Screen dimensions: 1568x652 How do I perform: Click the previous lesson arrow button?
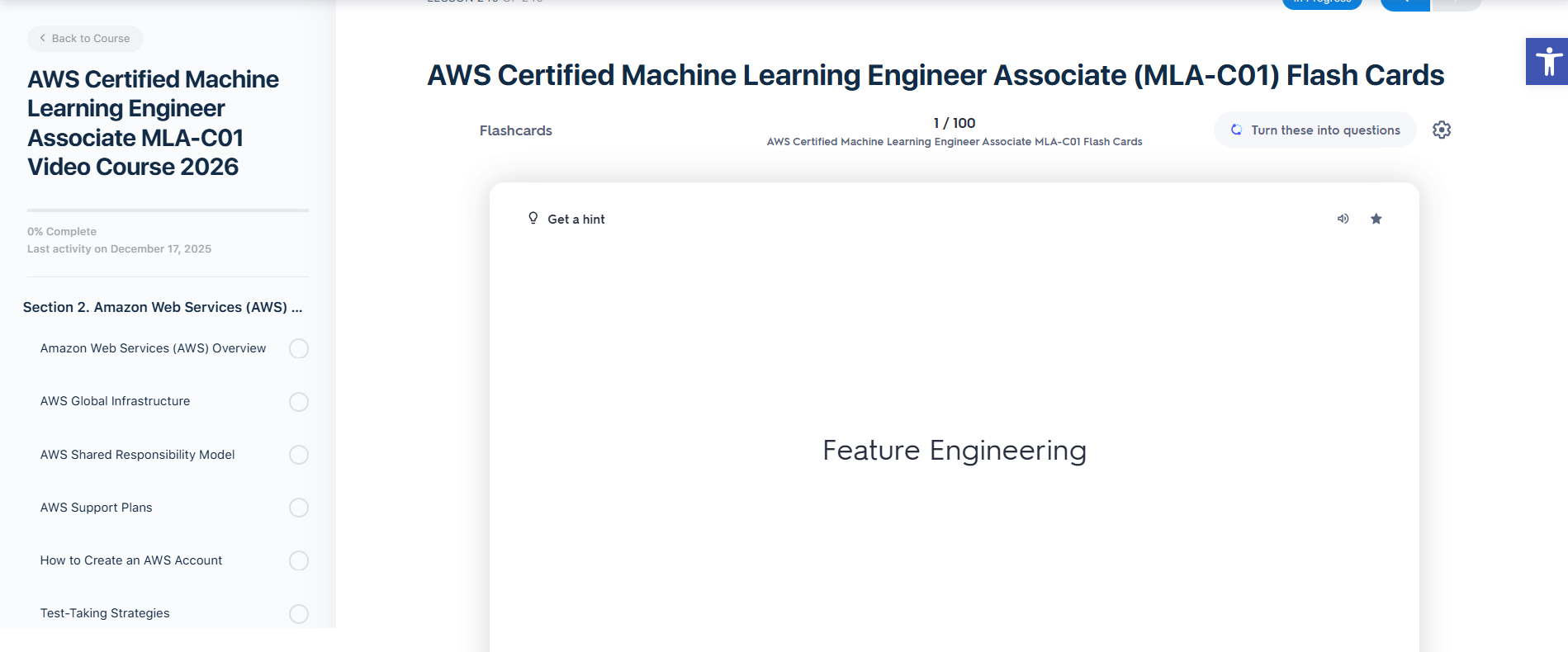tap(1405, 4)
